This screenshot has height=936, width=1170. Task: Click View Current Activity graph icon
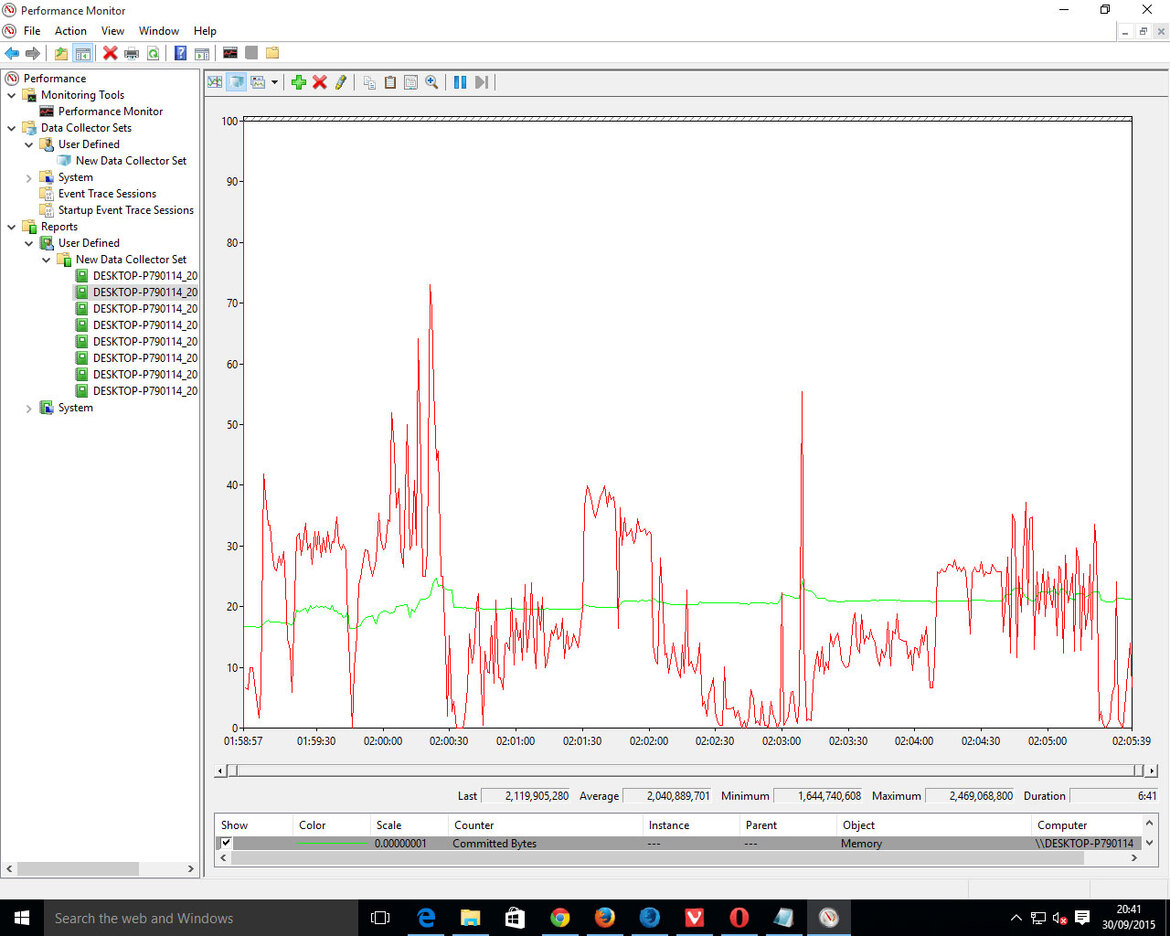[215, 82]
